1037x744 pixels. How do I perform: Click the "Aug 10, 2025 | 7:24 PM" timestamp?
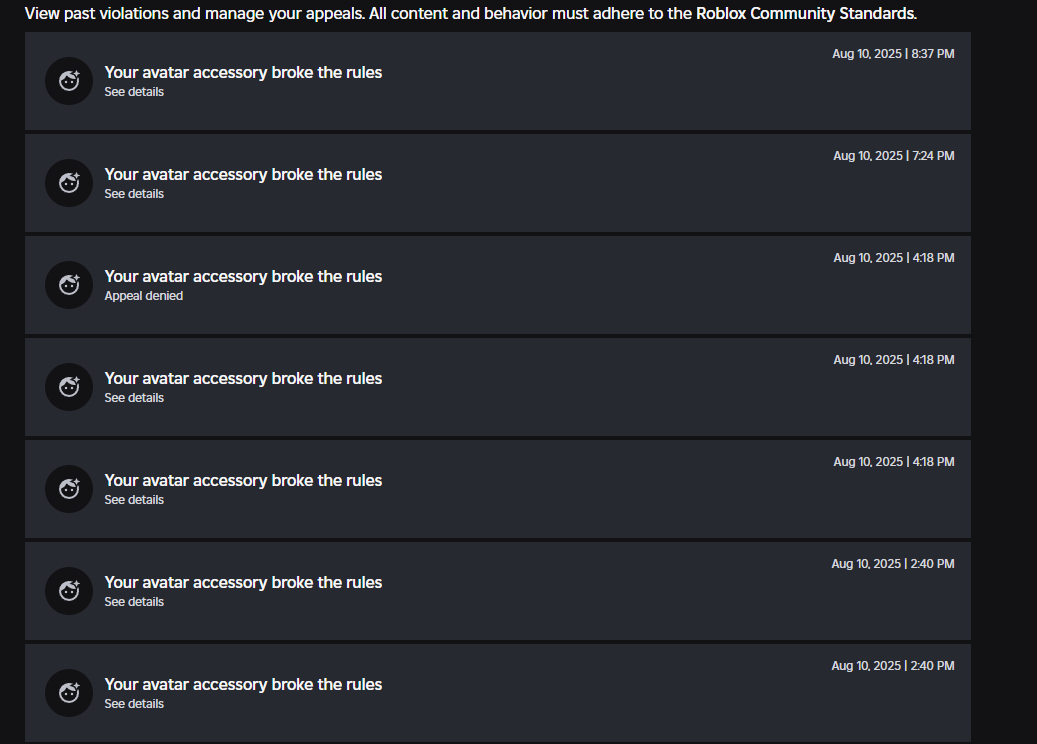point(893,156)
